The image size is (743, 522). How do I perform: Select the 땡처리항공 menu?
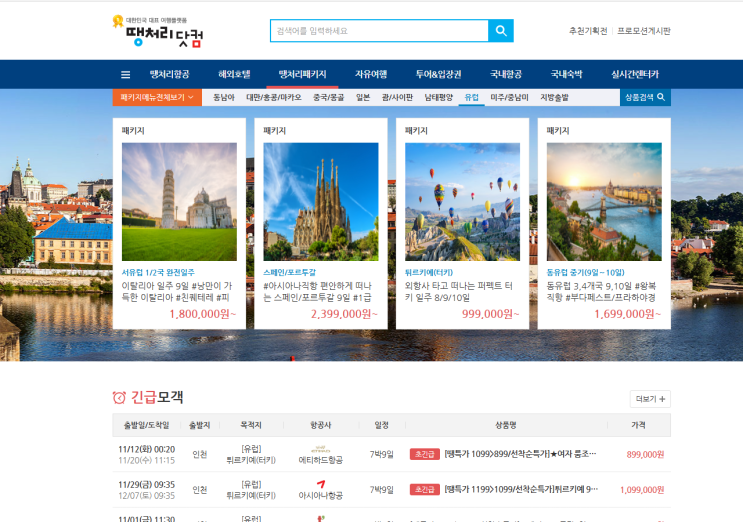pos(170,74)
